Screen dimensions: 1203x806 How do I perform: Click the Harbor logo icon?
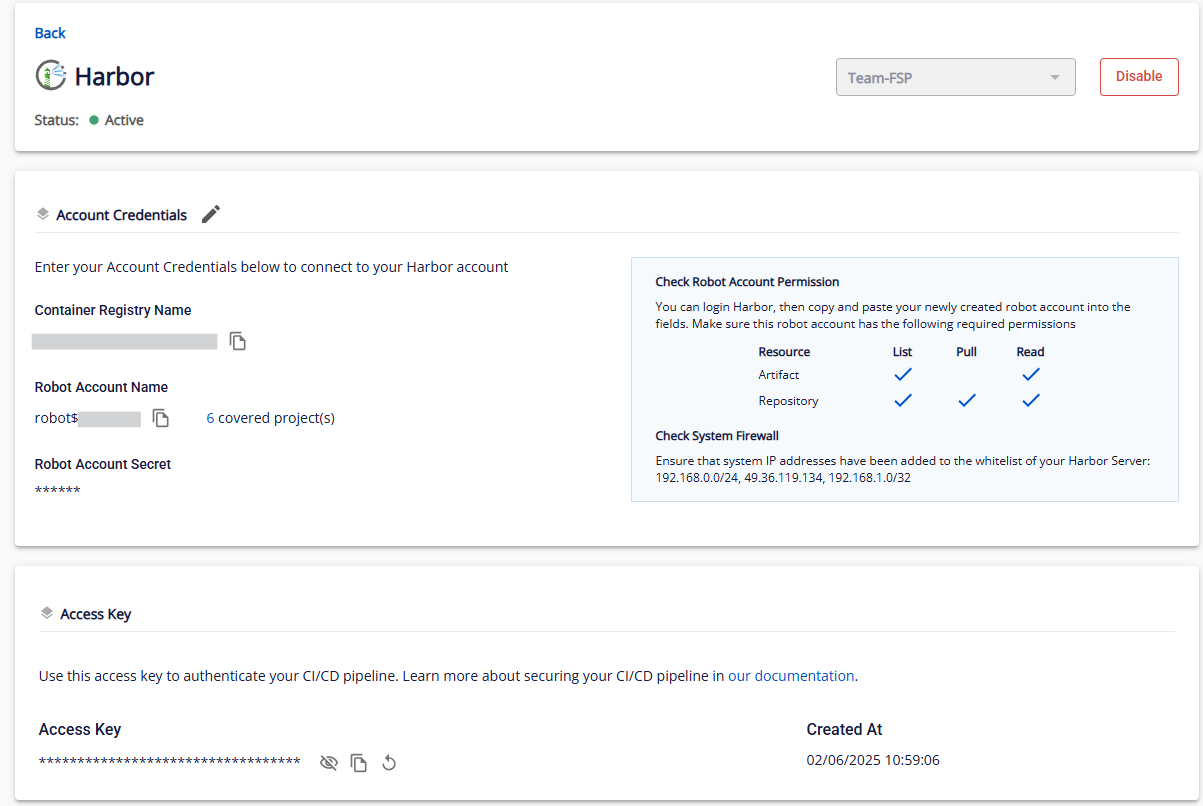tap(51, 76)
